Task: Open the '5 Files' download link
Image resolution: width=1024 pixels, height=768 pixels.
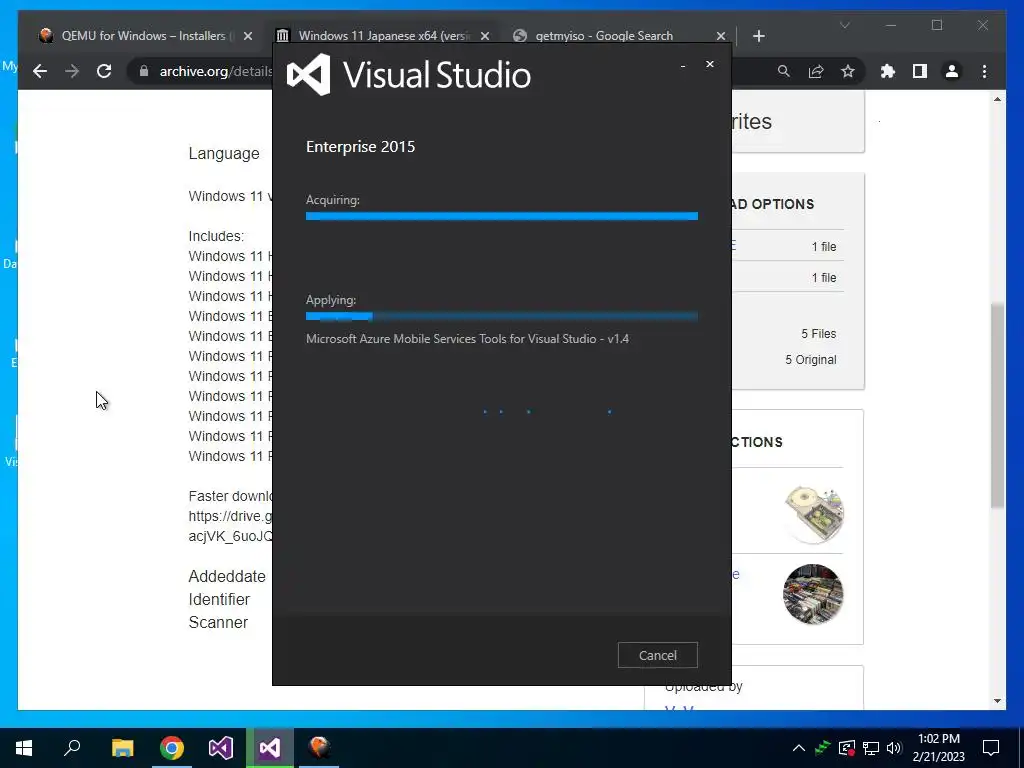Action: click(818, 334)
